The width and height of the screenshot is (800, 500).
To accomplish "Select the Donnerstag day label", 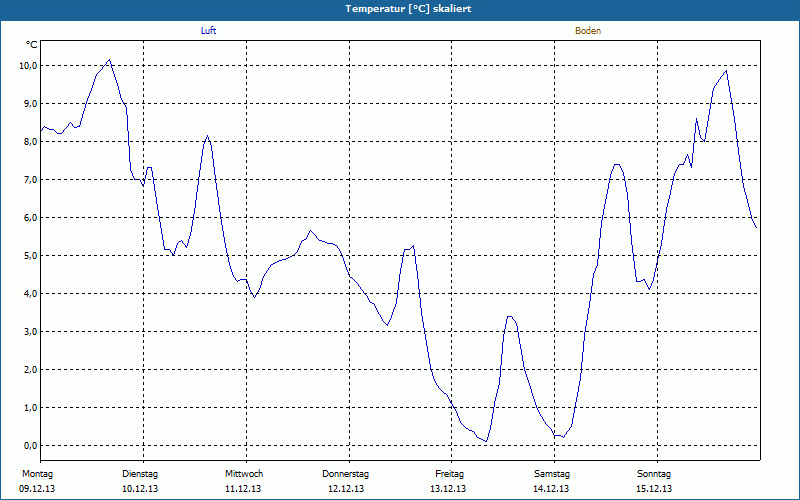I will pyautogui.click(x=345, y=474).
